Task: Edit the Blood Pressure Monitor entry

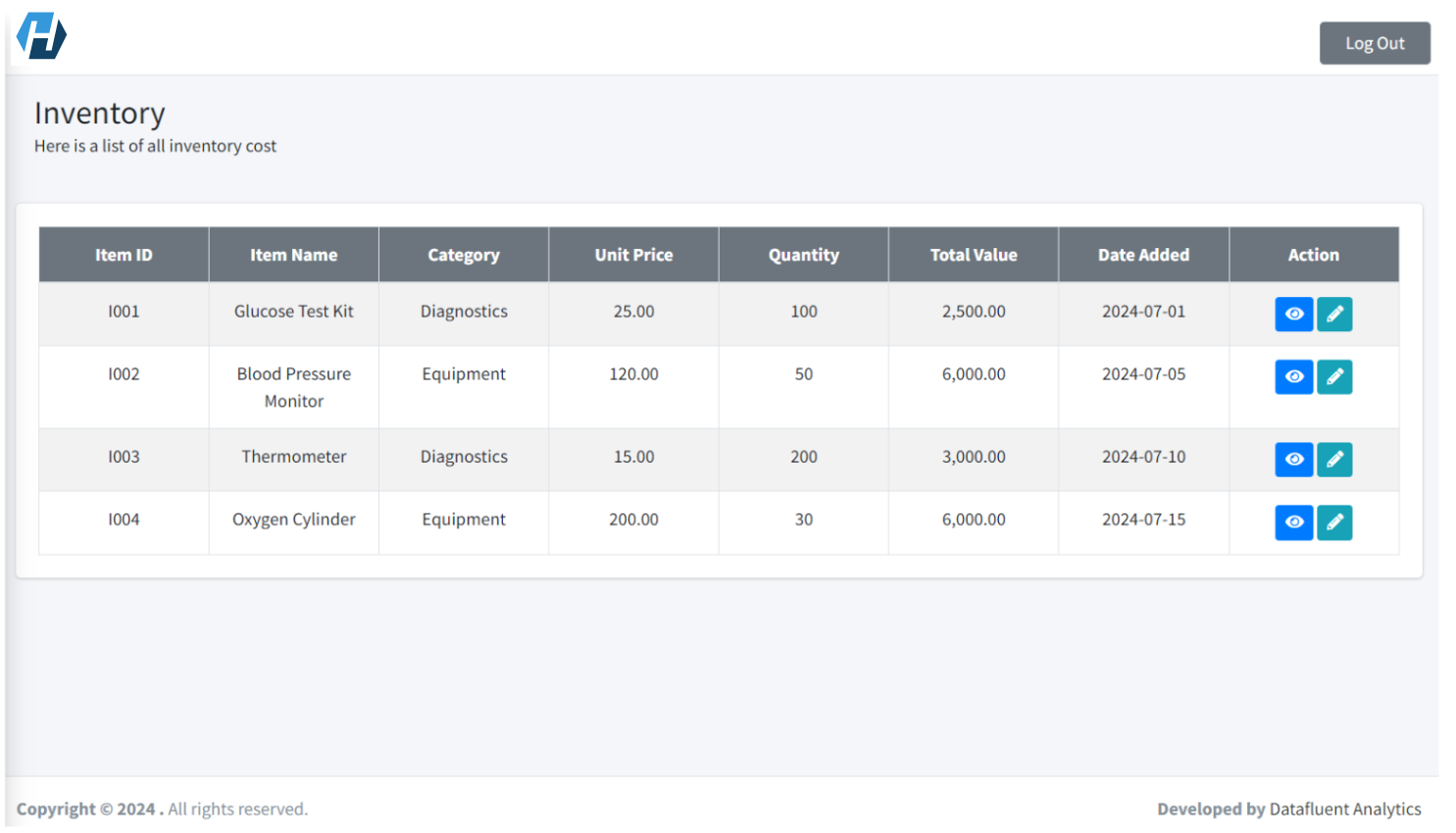Action: click(x=1333, y=376)
